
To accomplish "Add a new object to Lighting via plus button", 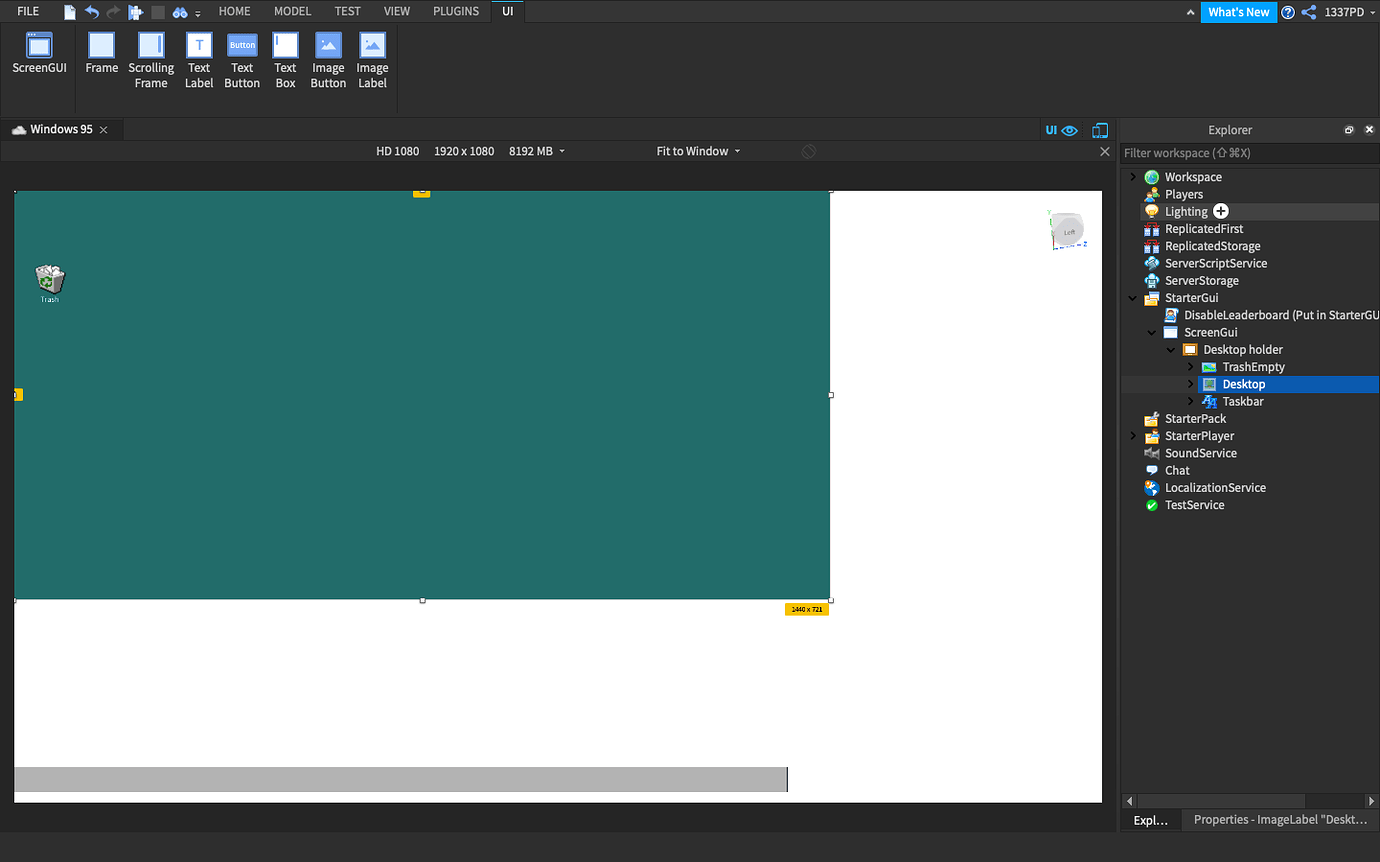I will [x=1220, y=211].
